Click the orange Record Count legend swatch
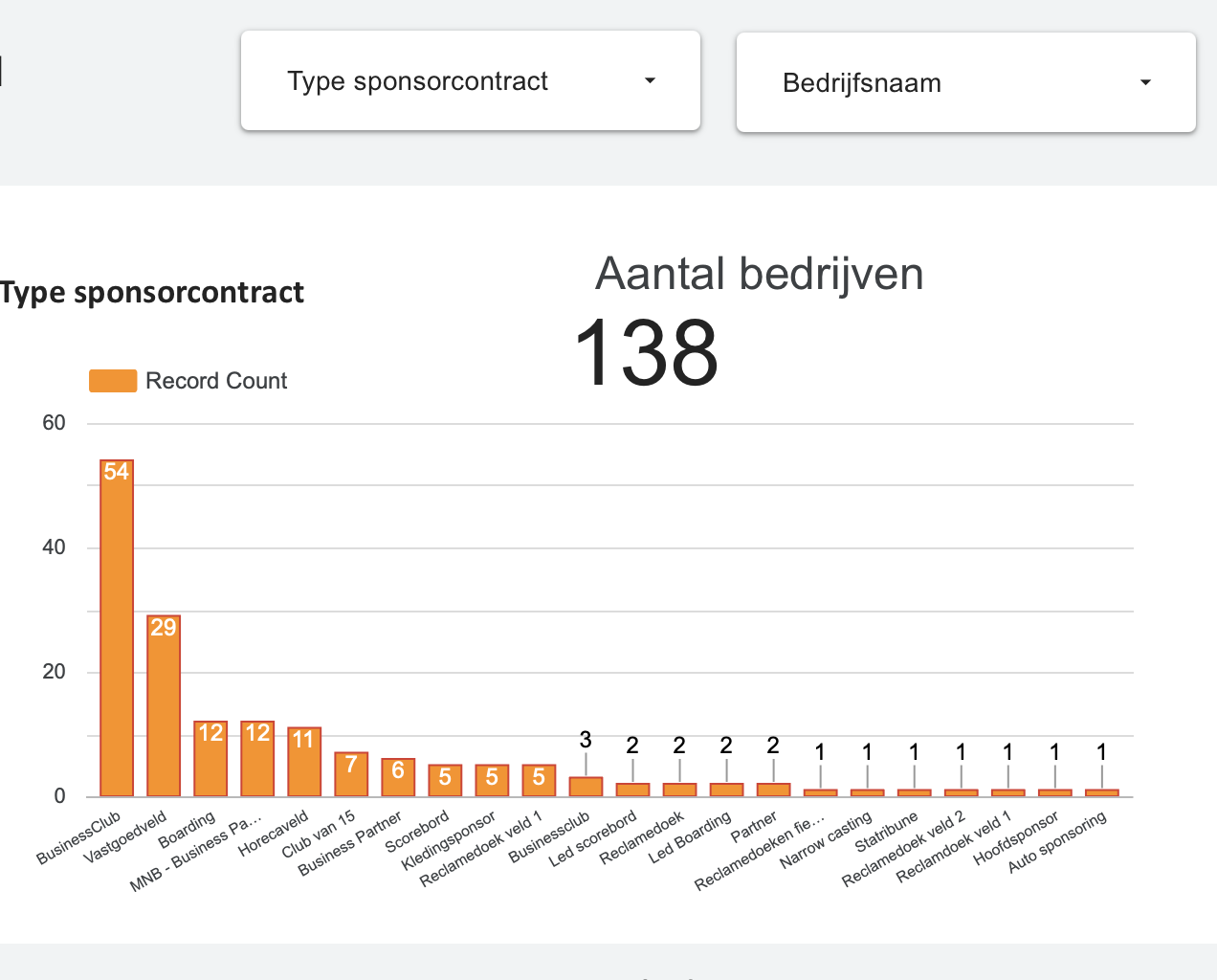 pos(113,381)
